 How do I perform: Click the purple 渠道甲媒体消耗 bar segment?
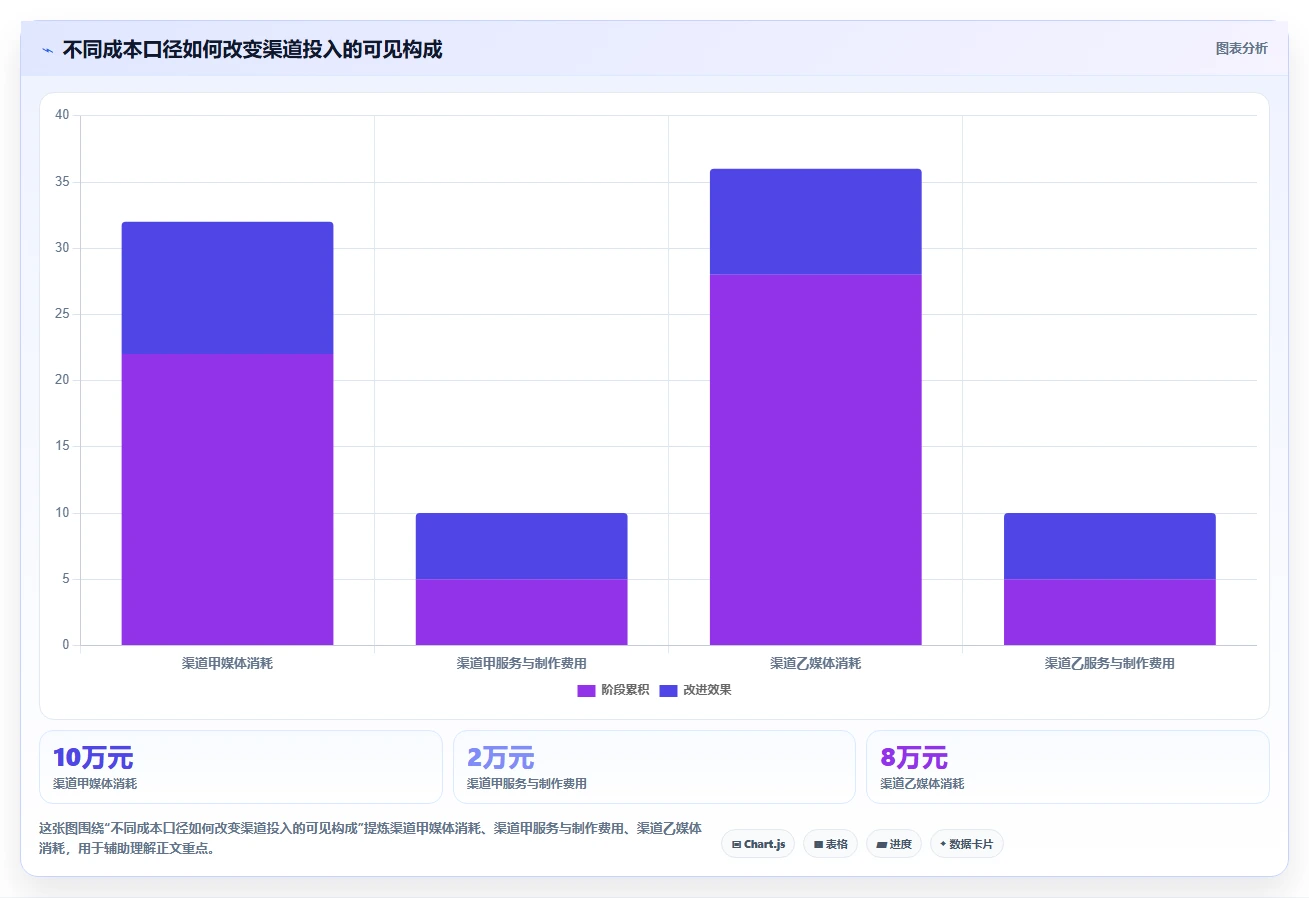click(227, 499)
